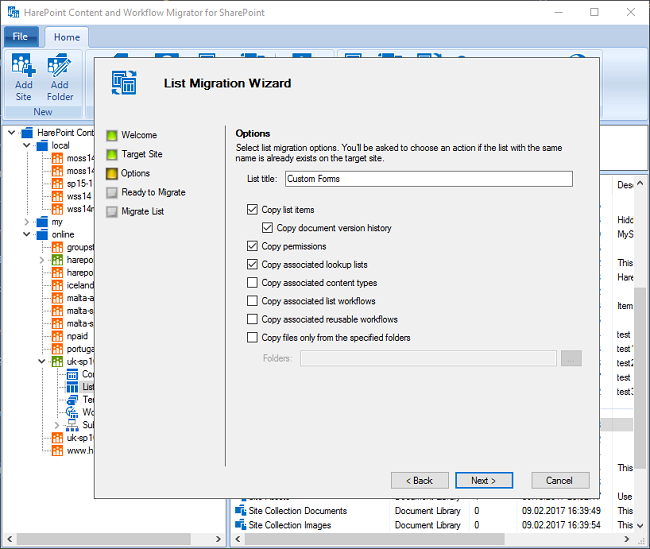
Task: Expand the Subsites tree node
Action: pyautogui.click(x=57, y=425)
